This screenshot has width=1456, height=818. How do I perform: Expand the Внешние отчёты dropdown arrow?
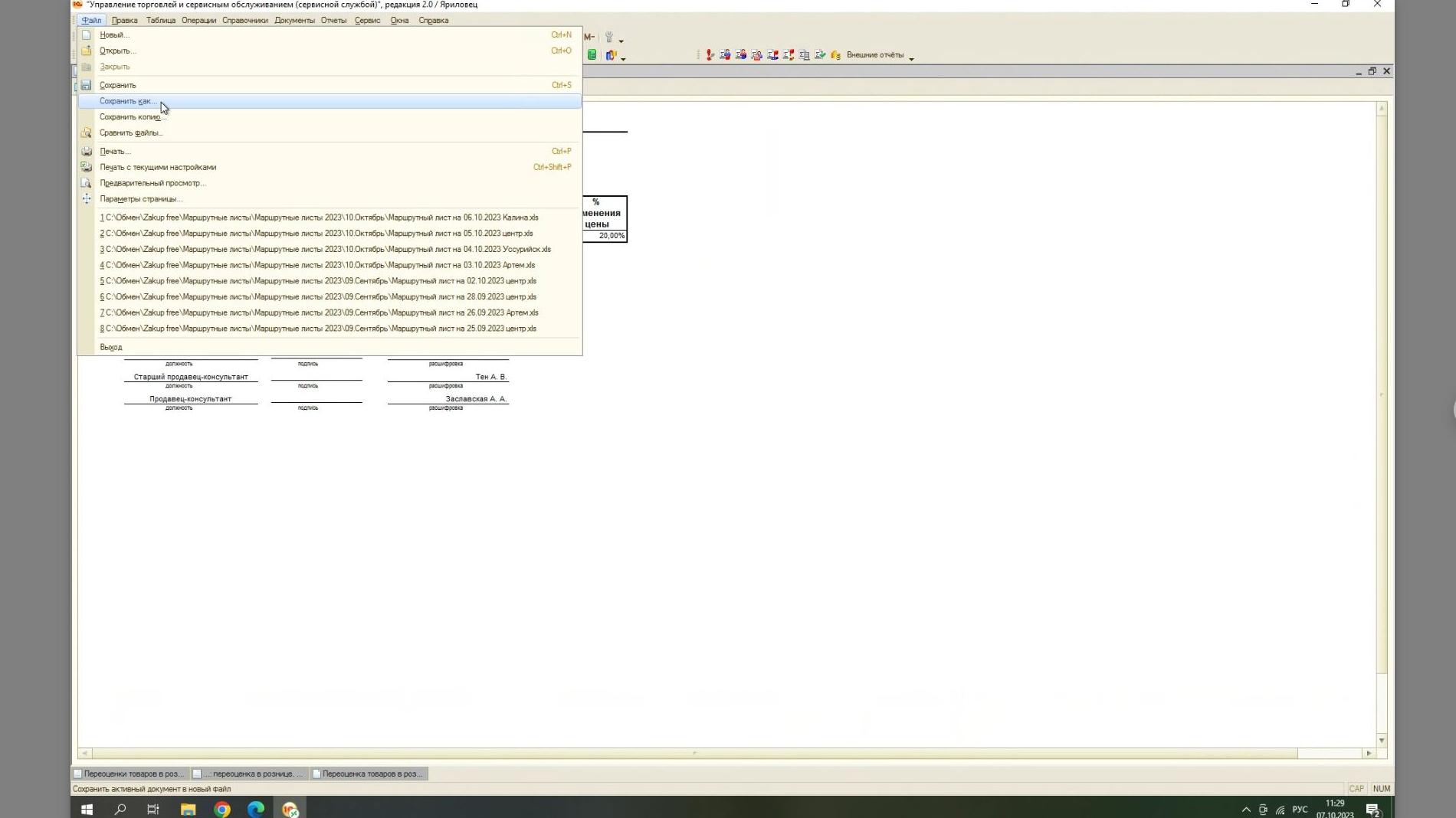point(911,58)
